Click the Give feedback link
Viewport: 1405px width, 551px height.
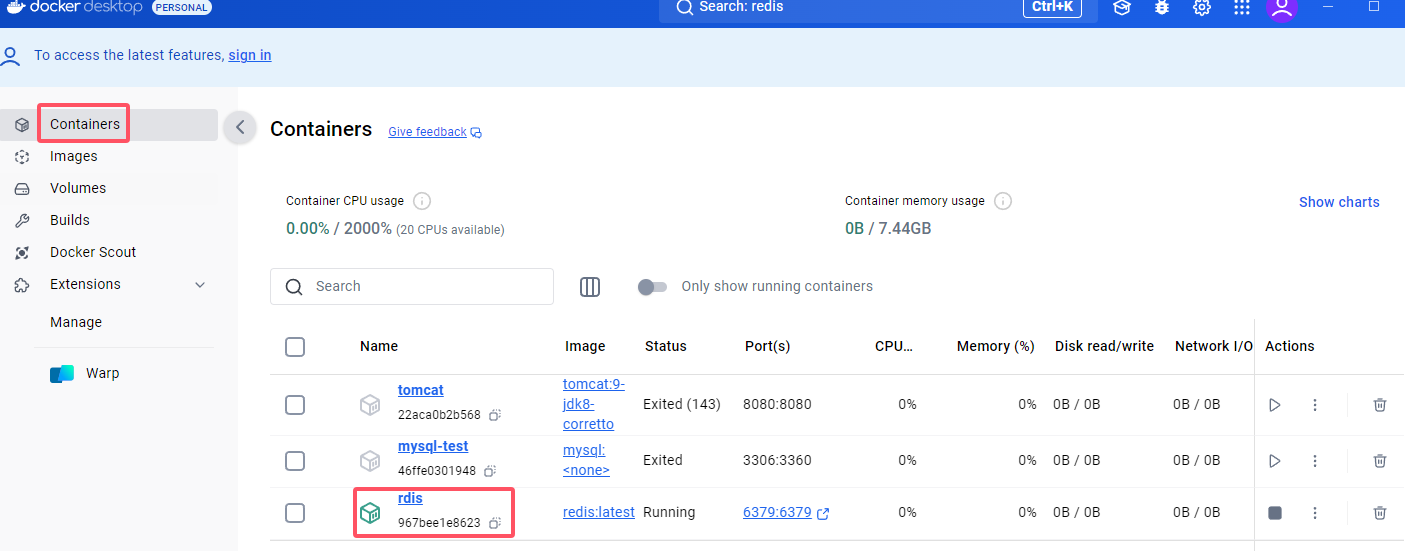pos(427,132)
